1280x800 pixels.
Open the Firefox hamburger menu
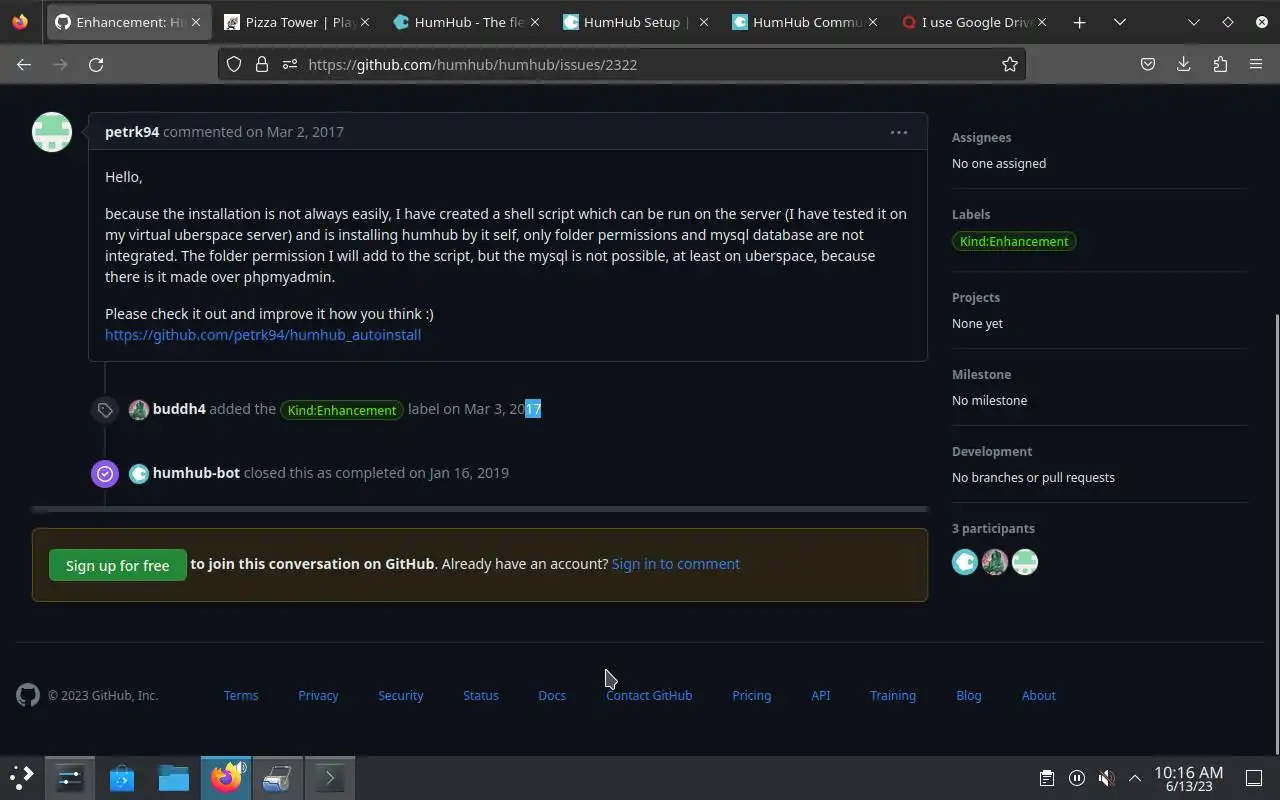click(x=1256, y=64)
